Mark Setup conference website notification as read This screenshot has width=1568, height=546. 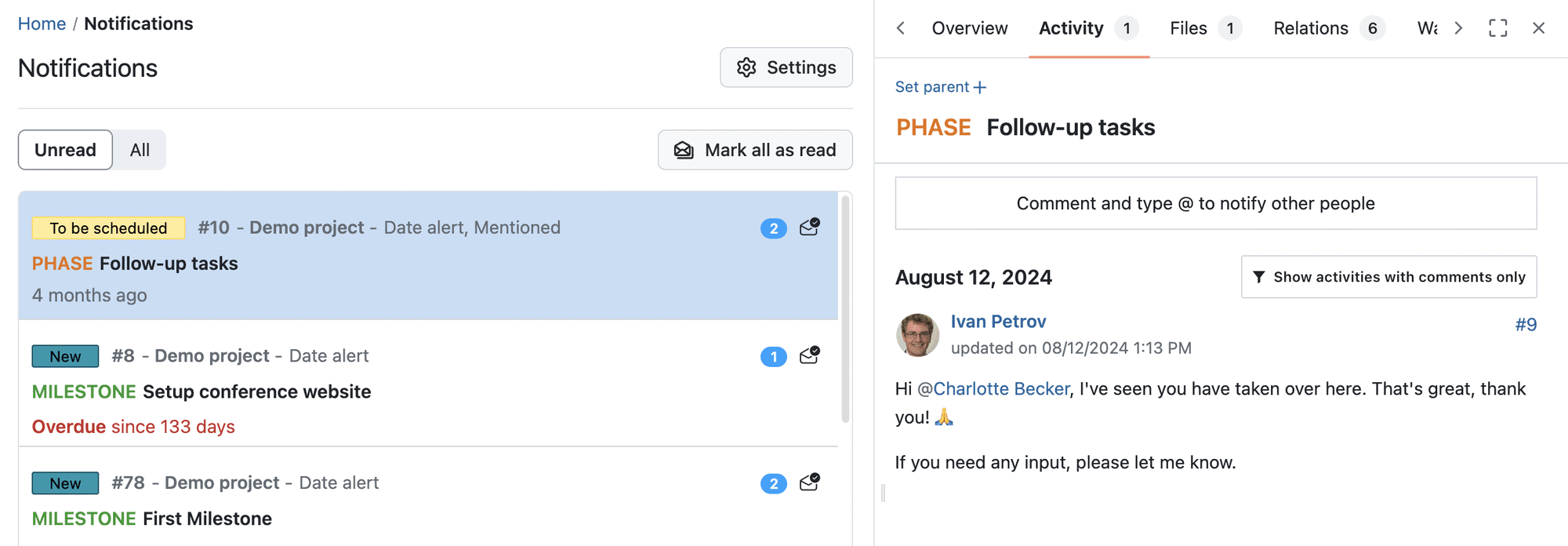point(809,356)
